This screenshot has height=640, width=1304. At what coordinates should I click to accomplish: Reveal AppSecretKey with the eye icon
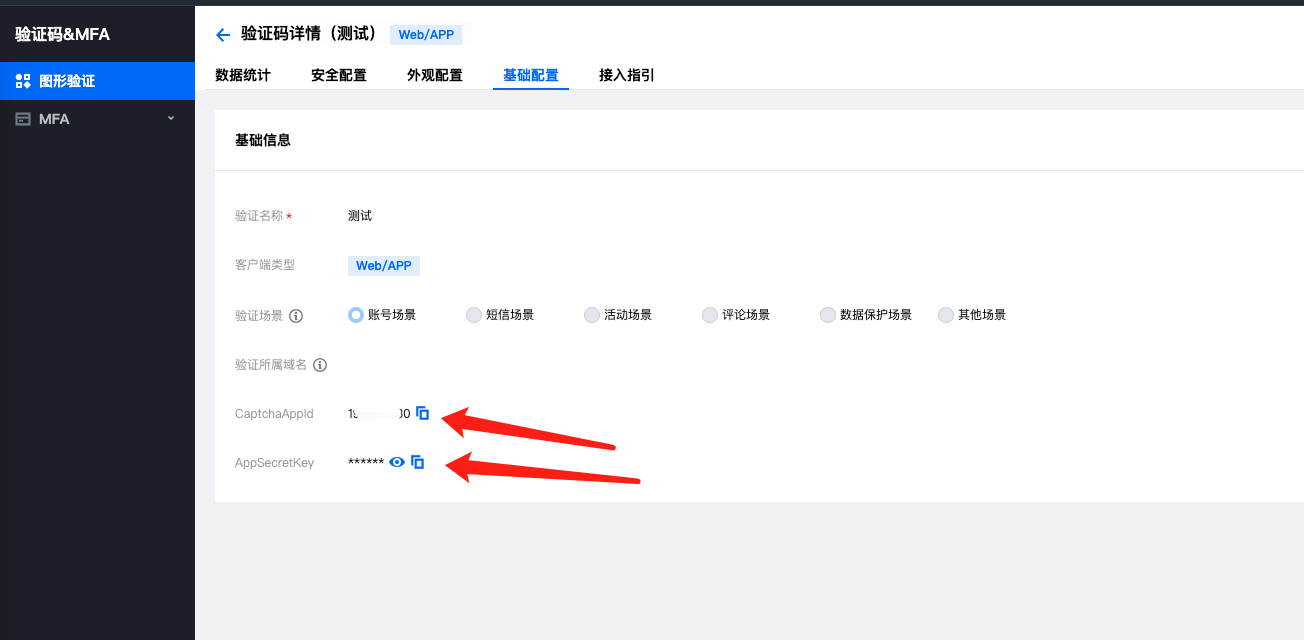click(397, 462)
